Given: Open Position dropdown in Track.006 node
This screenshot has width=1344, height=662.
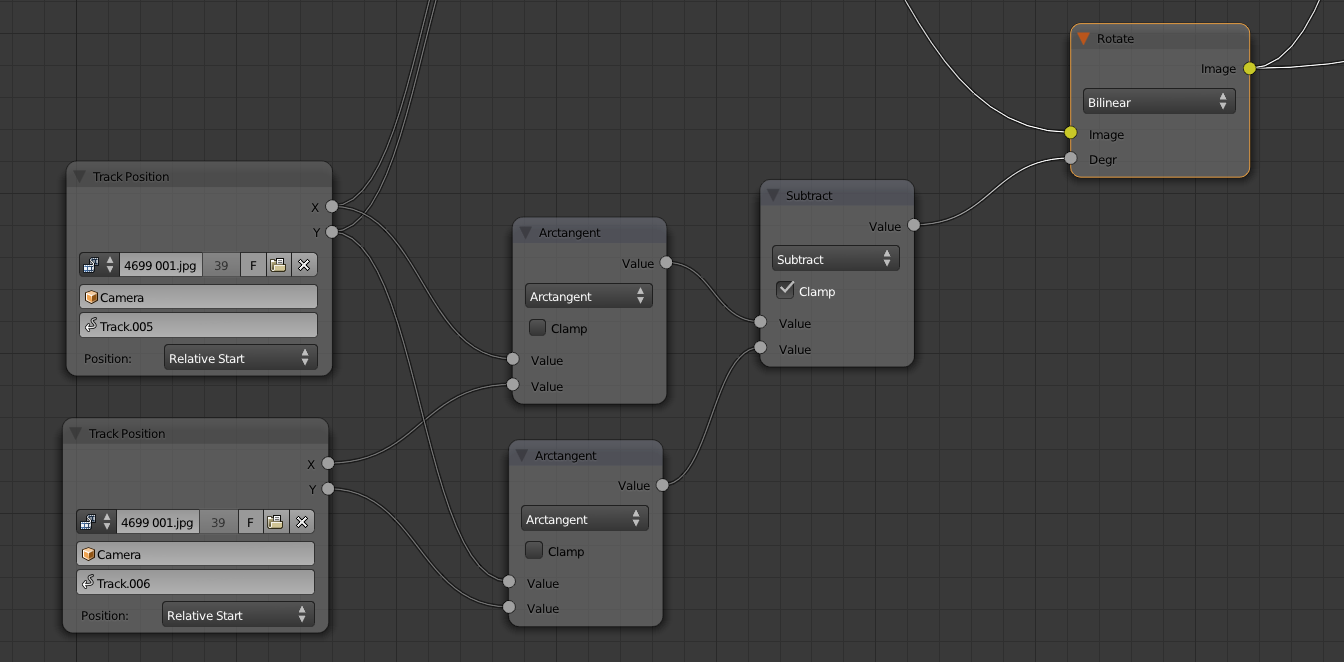Looking at the screenshot, I should [238, 615].
